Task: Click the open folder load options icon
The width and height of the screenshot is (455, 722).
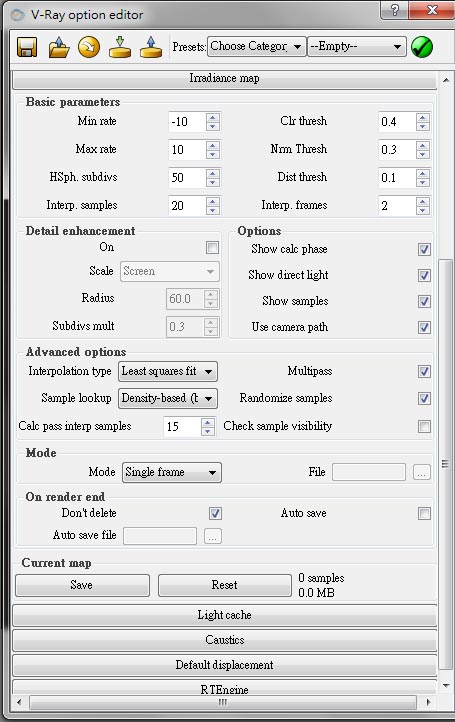Action: point(58,47)
